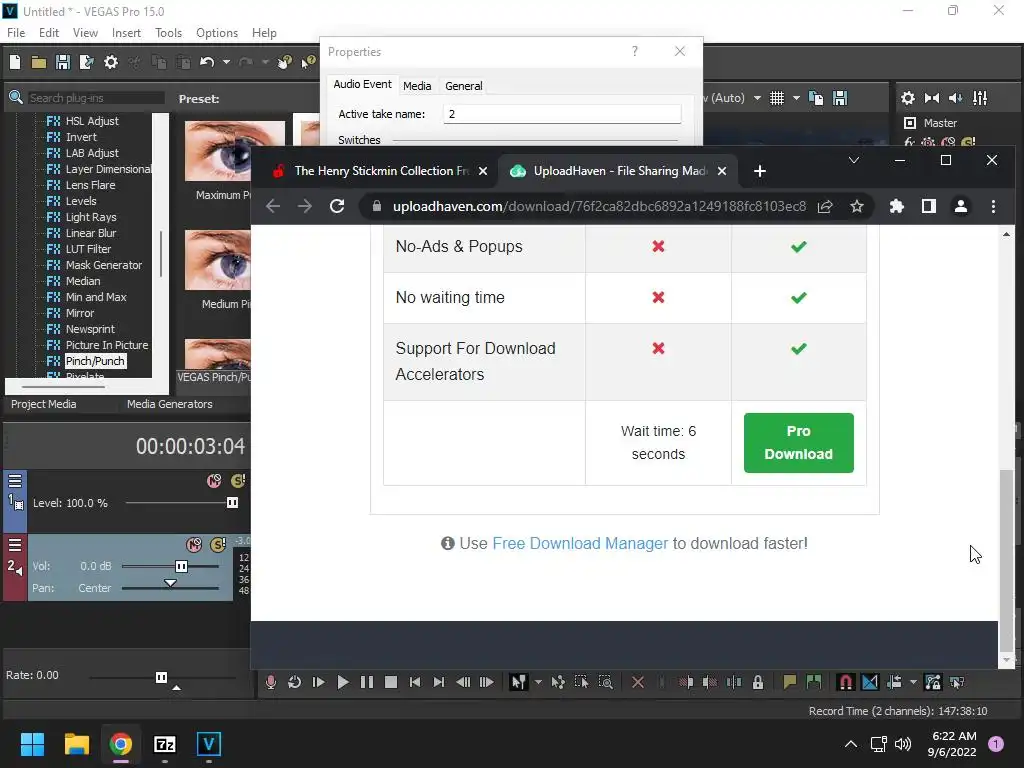Image resolution: width=1024 pixels, height=768 pixels.
Task: Open Auto Ripple mode dropdown arrow
Action: pos(913,682)
